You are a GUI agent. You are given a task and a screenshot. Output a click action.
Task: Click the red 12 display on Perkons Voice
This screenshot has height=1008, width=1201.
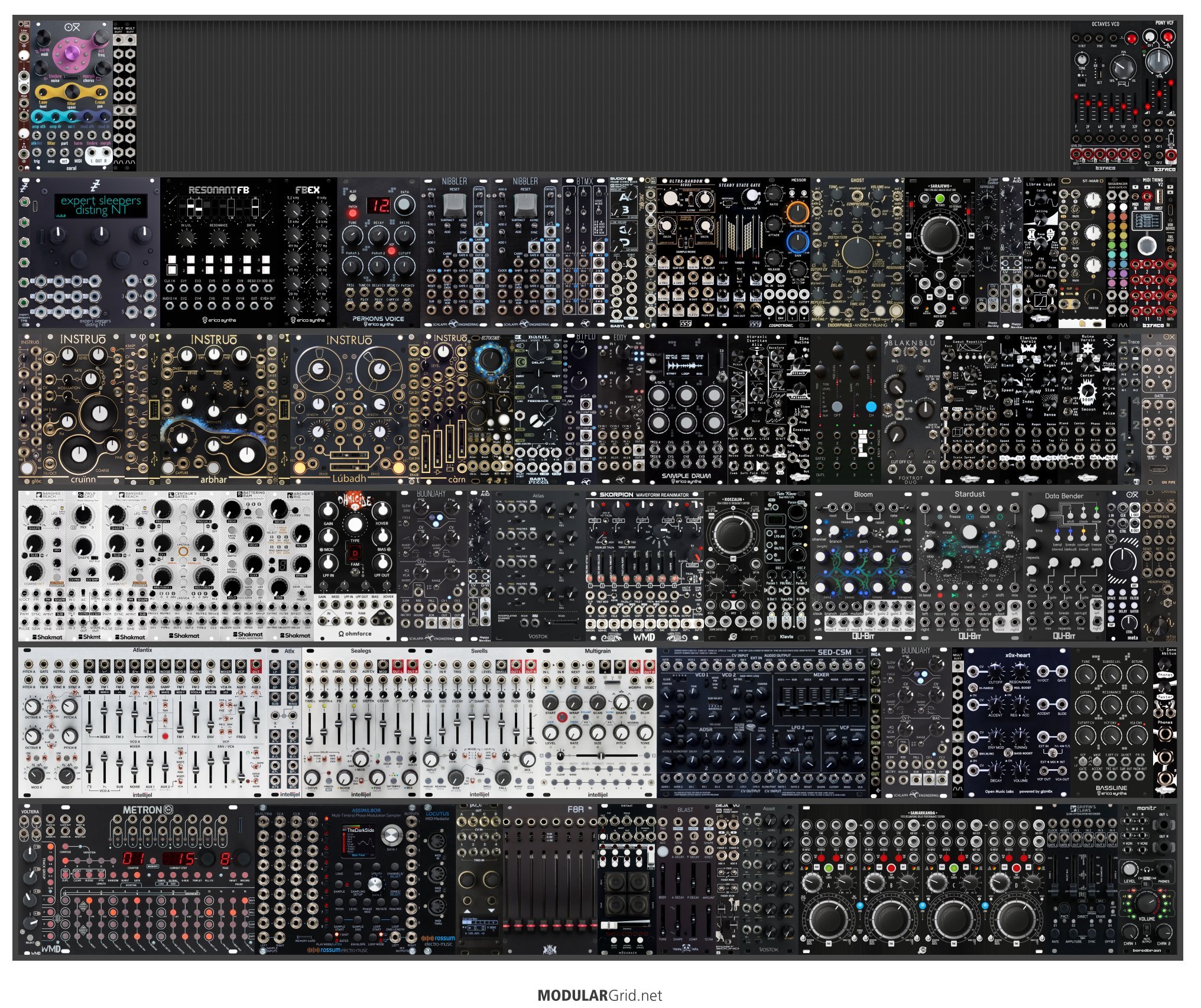[378, 205]
